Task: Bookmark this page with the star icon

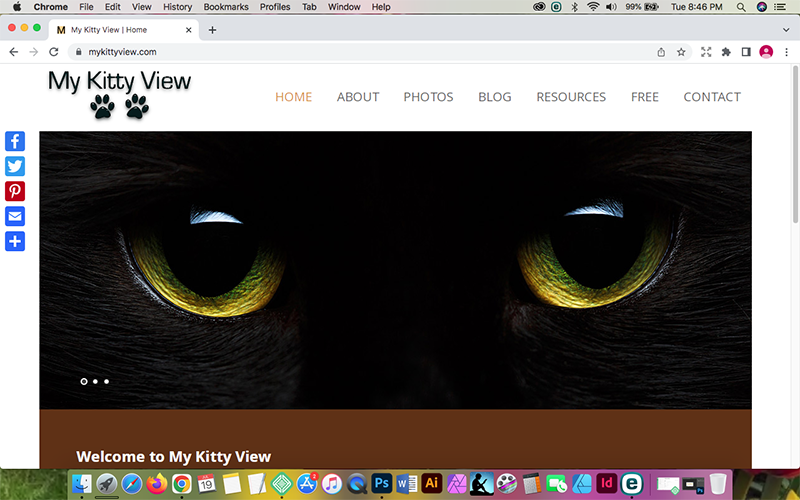Action: pyautogui.click(x=681, y=52)
